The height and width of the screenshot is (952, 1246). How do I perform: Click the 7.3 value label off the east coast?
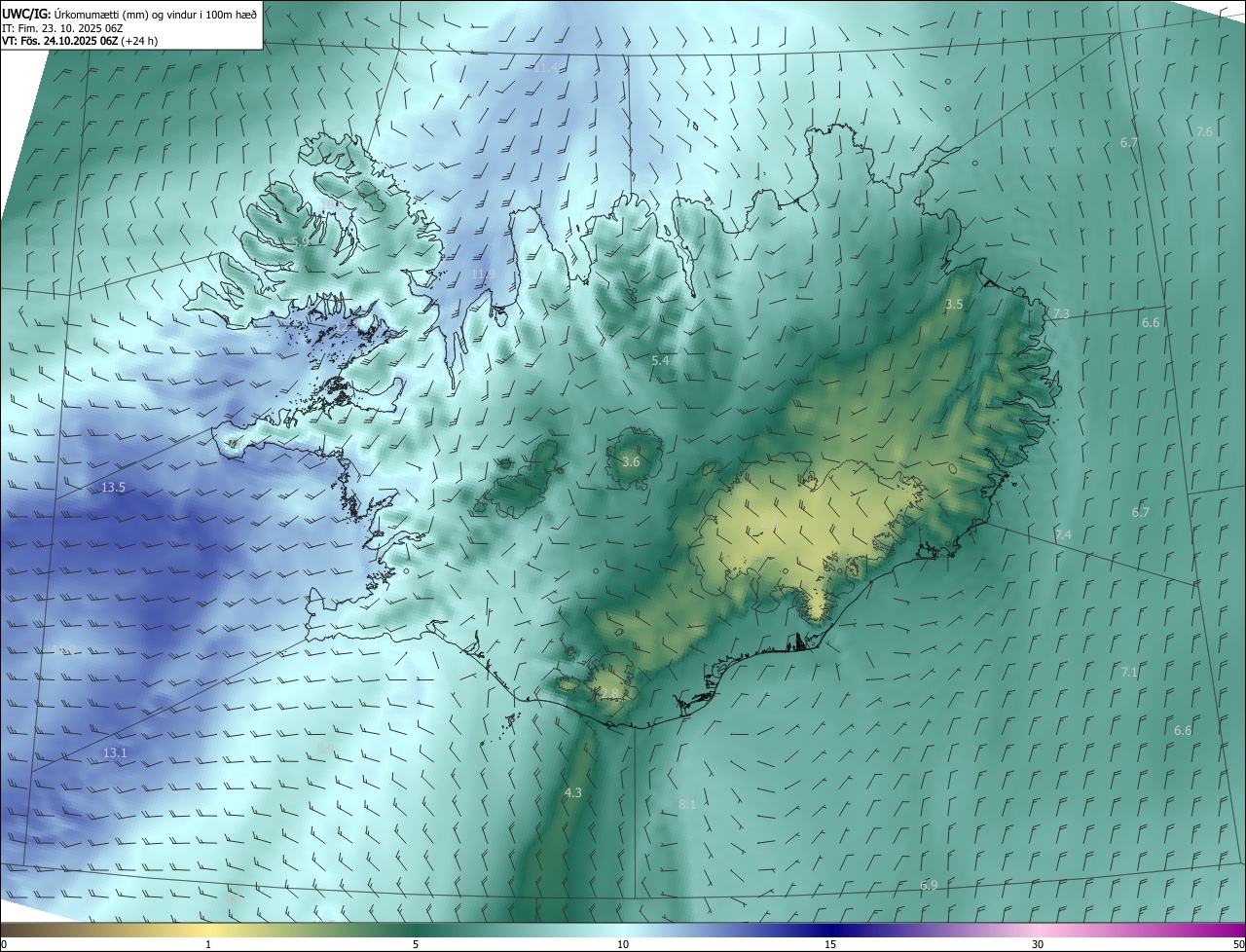(x=1061, y=313)
